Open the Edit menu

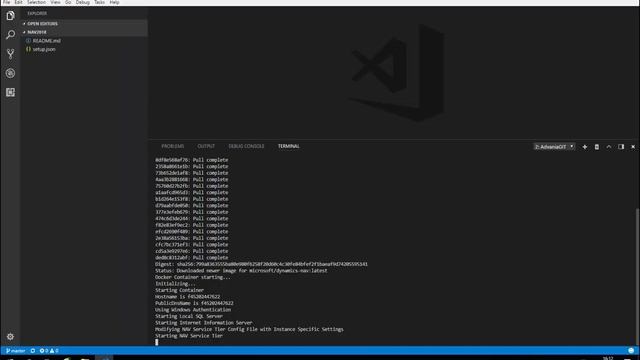18,2
